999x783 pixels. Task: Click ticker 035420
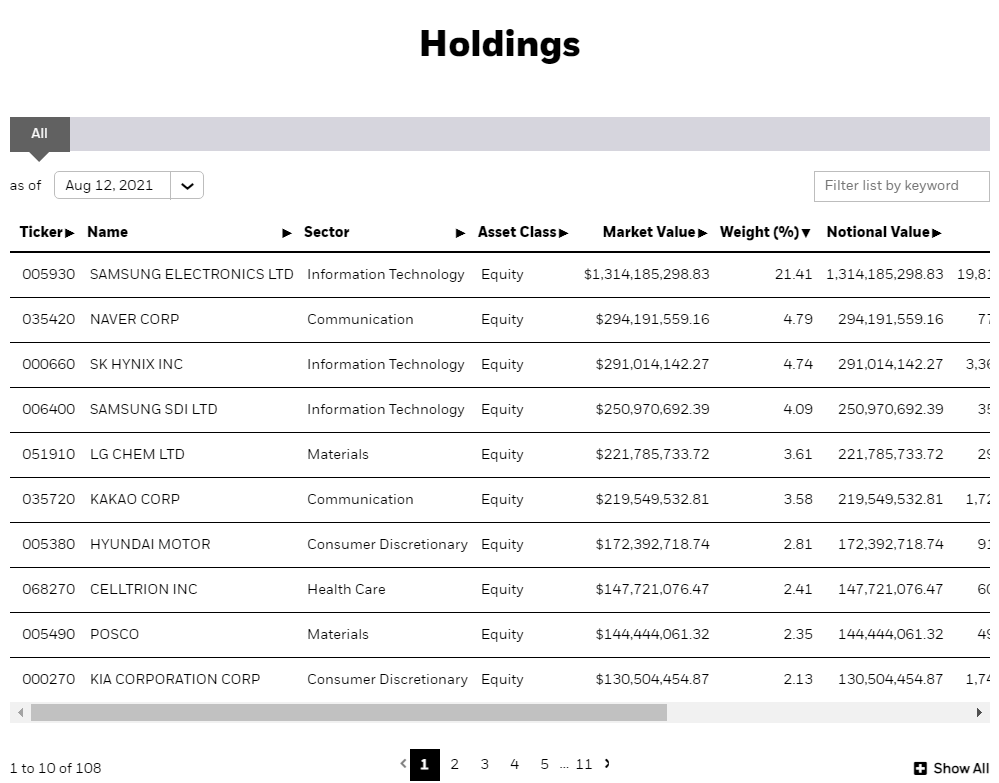click(x=48, y=319)
